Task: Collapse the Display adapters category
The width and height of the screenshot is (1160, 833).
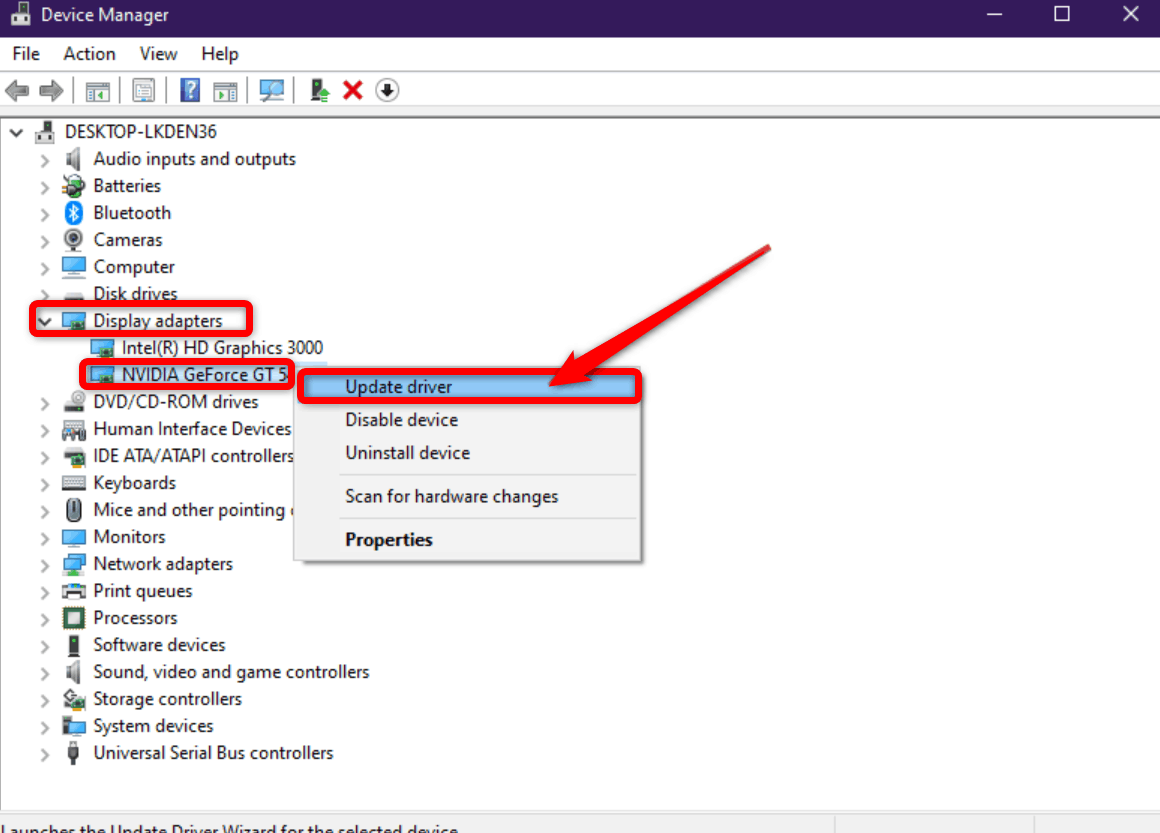Action: coord(44,320)
